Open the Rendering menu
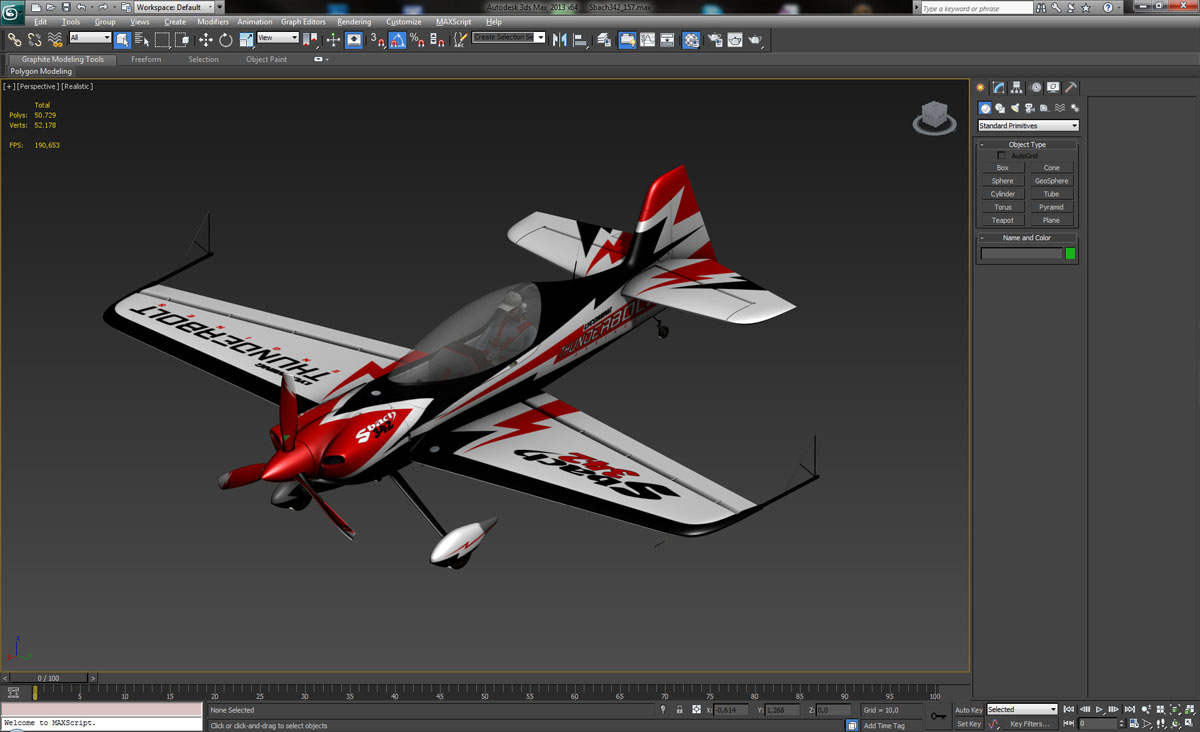The image size is (1200, 732). pyautogui.click(x=353, y=21)
